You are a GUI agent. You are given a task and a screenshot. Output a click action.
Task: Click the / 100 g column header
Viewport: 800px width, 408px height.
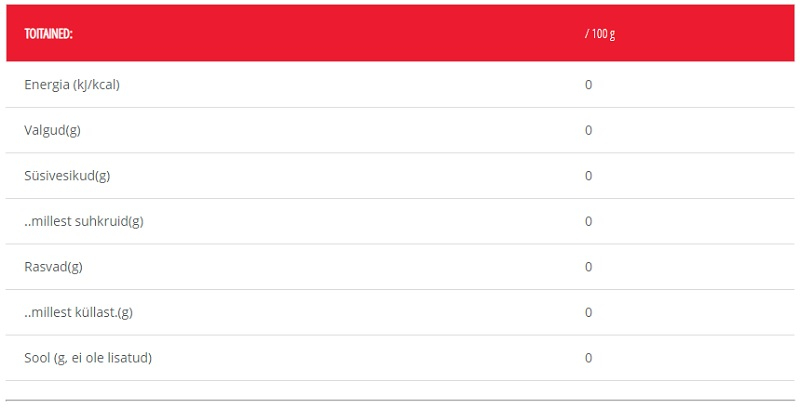click(x=600, y=34)
